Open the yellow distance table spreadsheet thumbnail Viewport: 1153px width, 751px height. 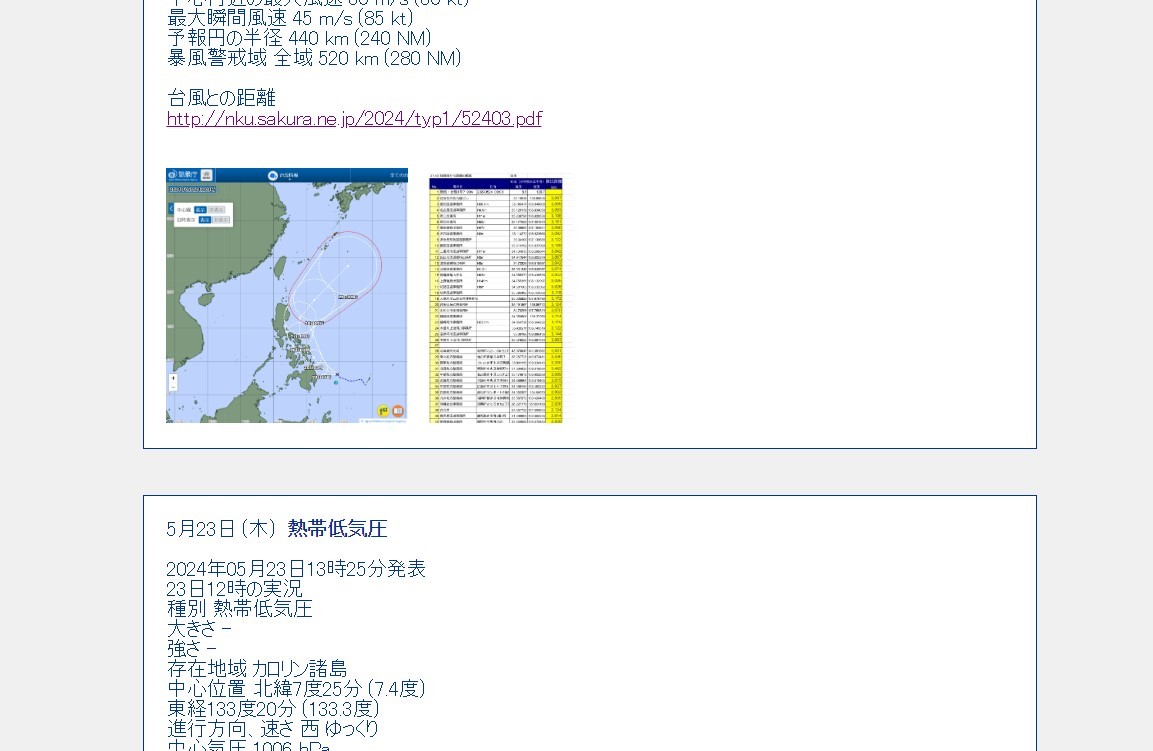coord(497,300)
